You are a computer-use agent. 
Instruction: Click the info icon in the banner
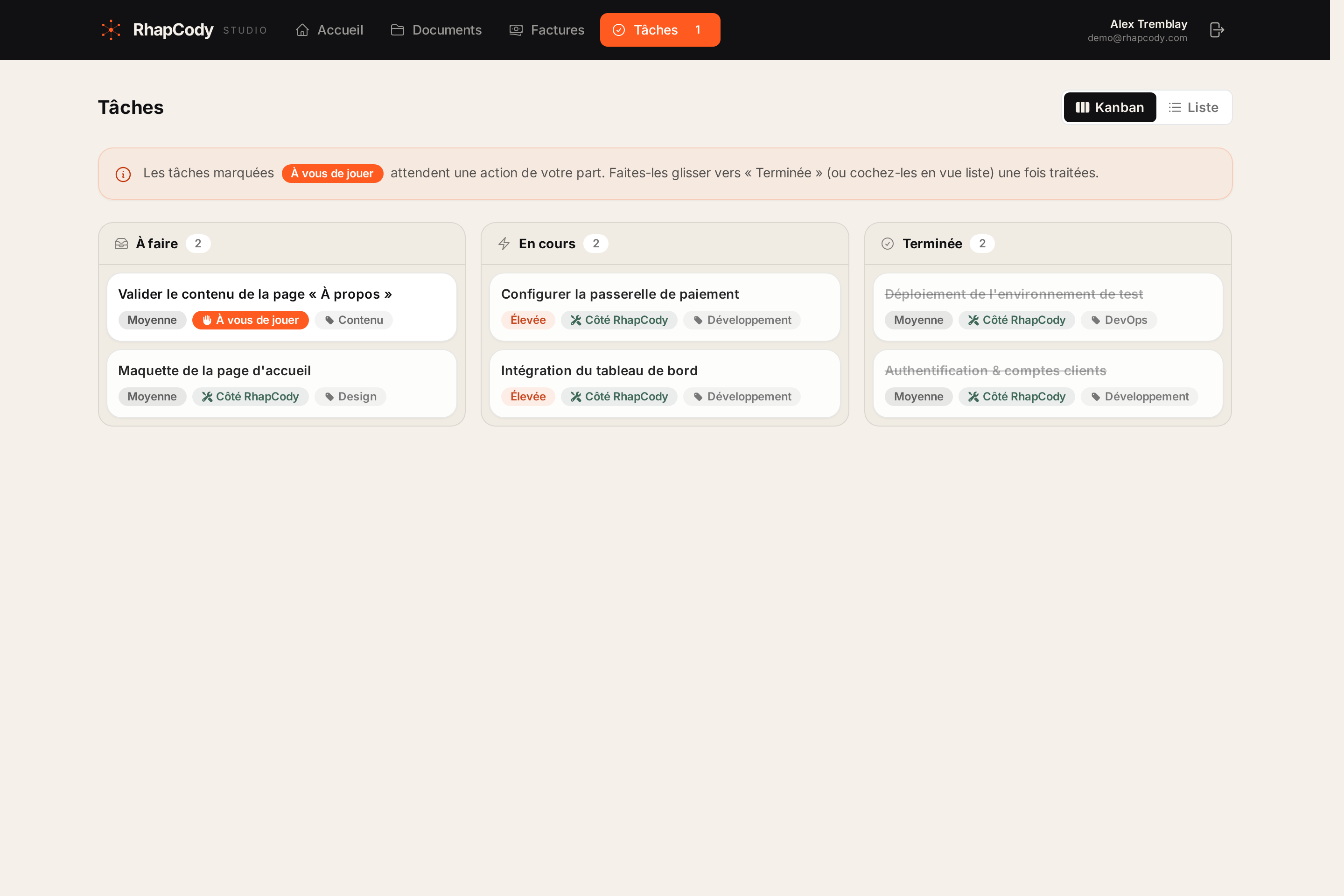click(123, 174)
